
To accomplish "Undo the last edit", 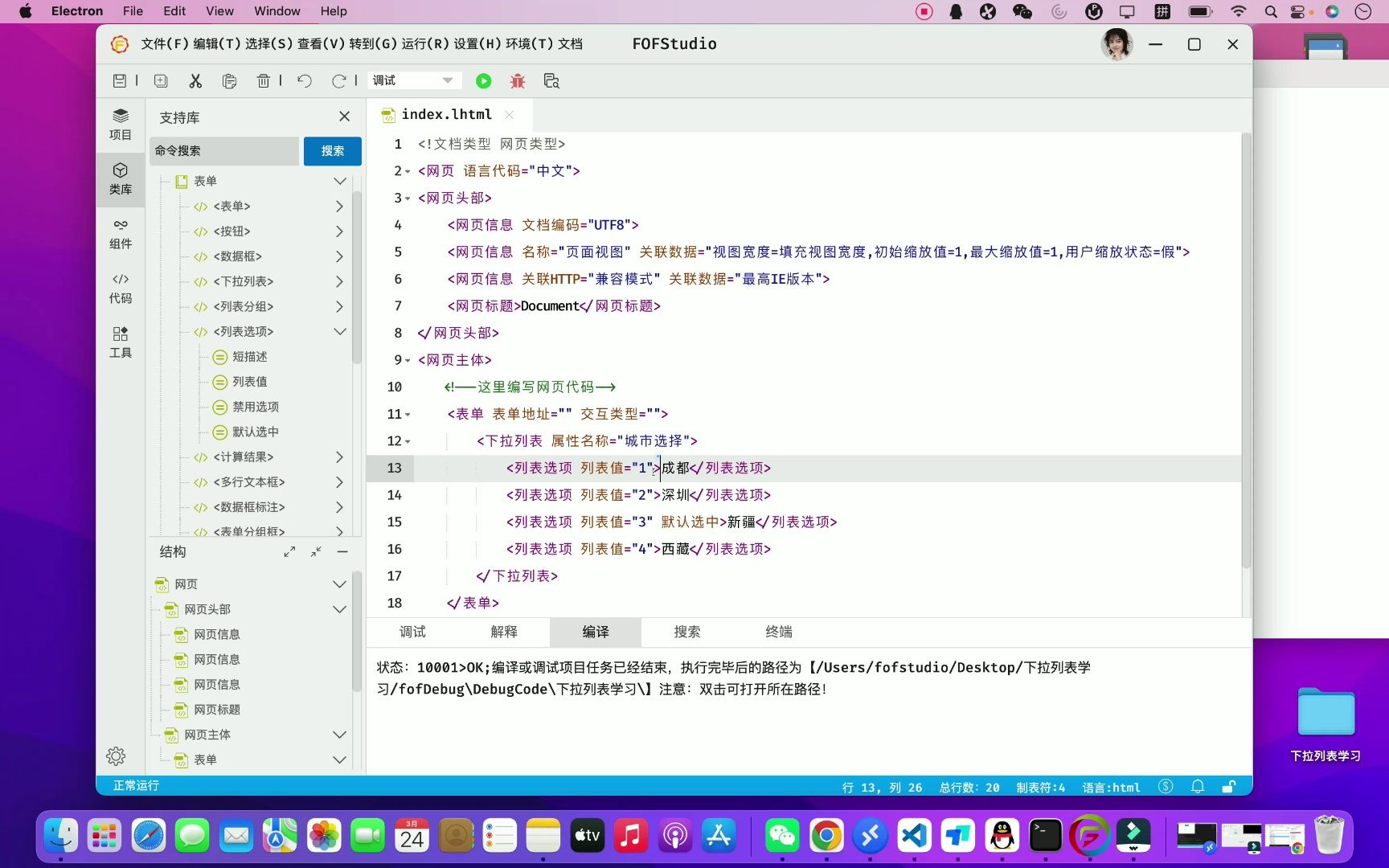I will point(304,80).
